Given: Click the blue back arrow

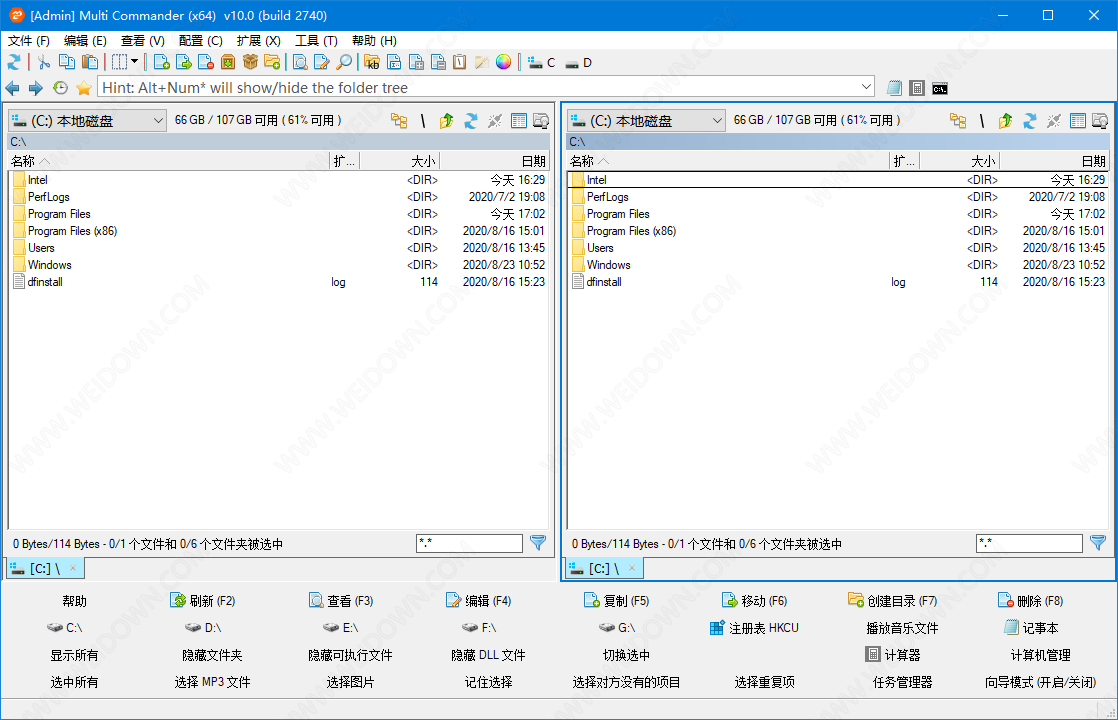Looking at the screenshot, I should pyautogui.click(x=13, y=88).
